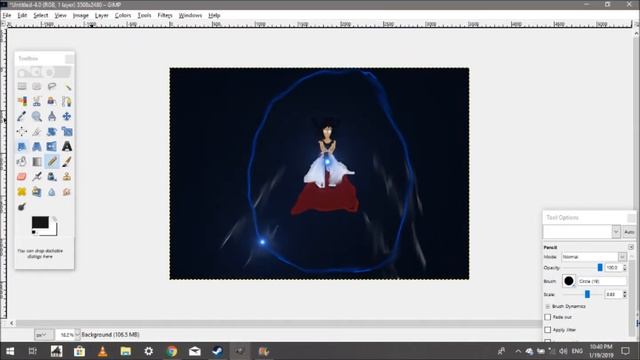Image resolution: width=640 pixels, height=360 pixels.
Task: Select the Eraser tool
Action: pyautogui.click(x=22, y=176)
